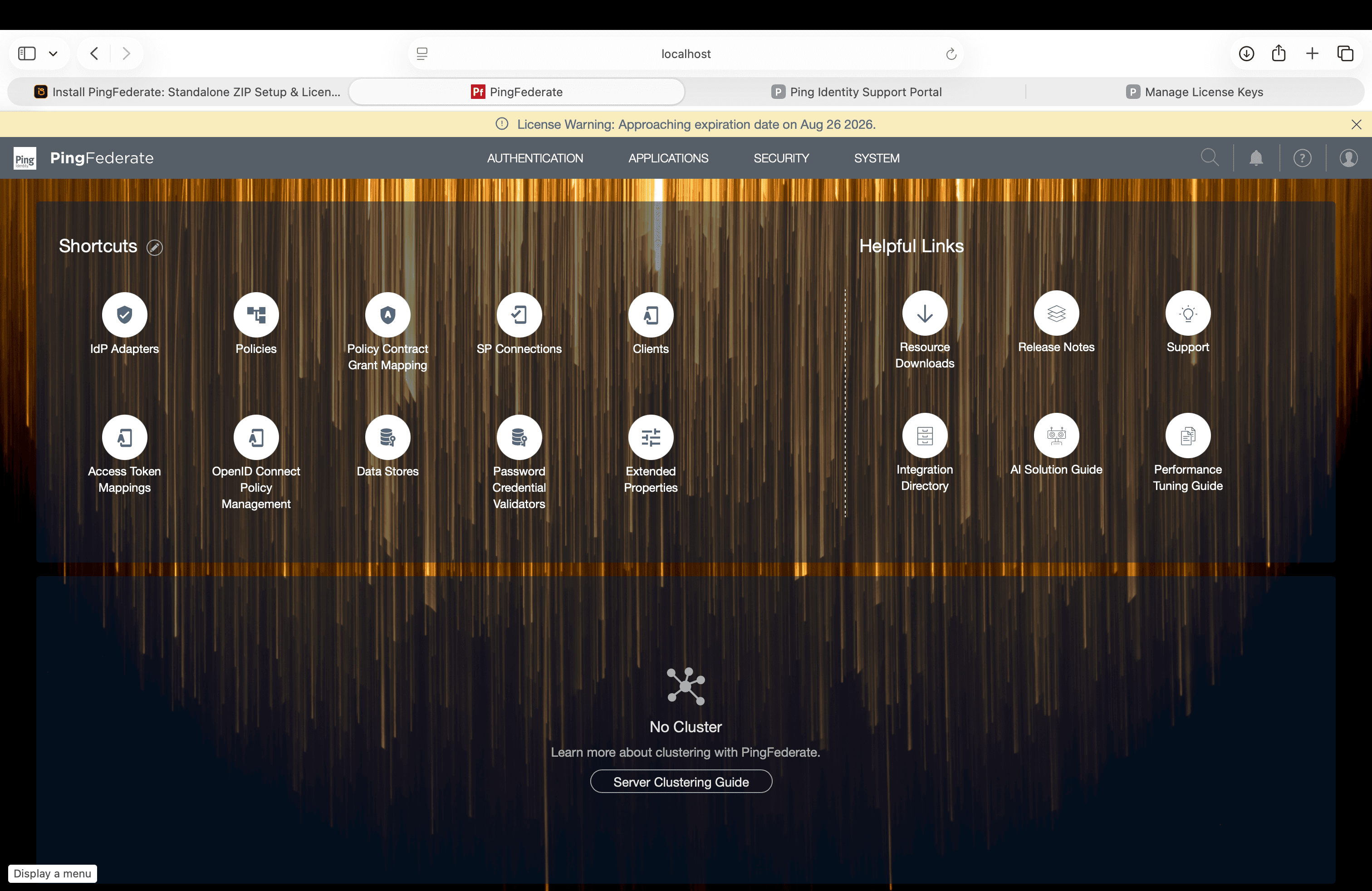Open a new Safari tab
The height and width of the screenshot is (891, 1372).
coord(1312,54)
